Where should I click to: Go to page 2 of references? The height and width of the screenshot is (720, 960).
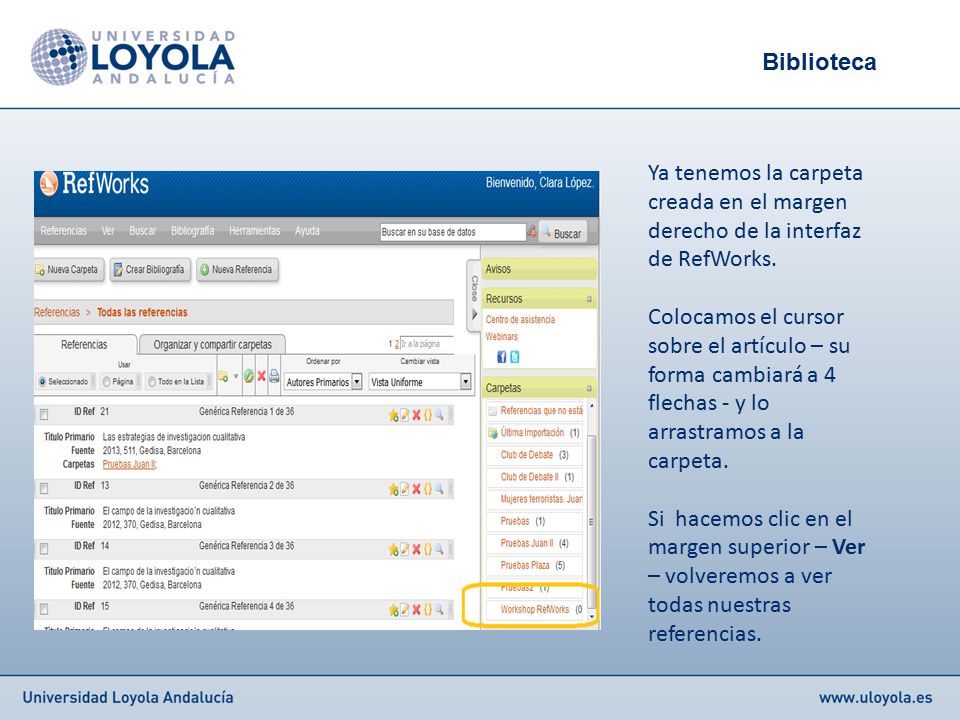click(396, 344)
